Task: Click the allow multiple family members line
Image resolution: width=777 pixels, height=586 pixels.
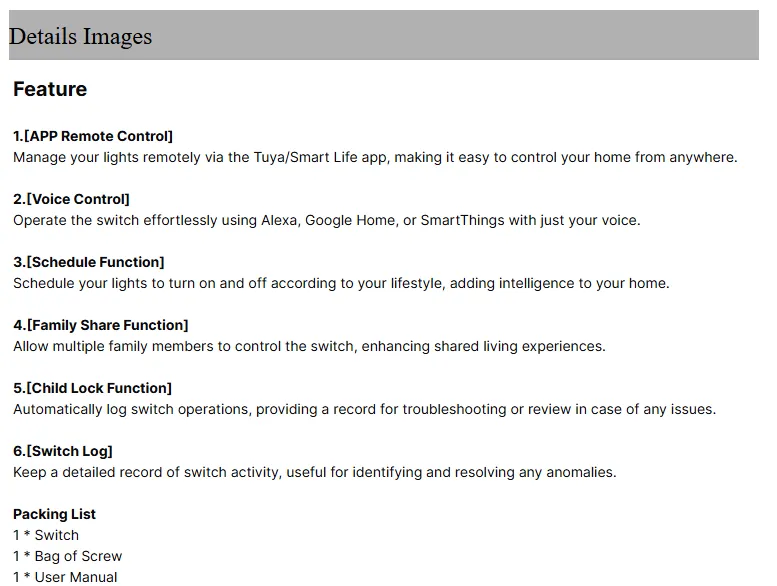Action: 309,346
